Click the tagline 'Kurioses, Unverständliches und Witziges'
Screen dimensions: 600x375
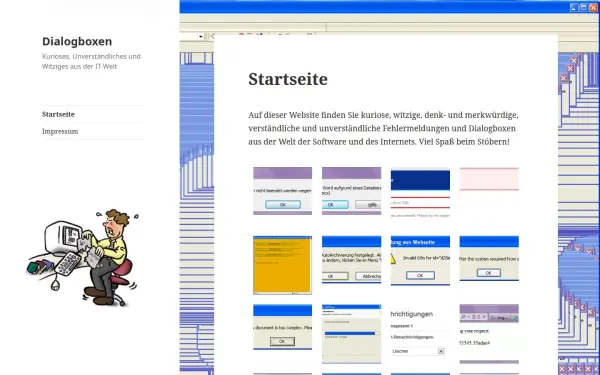point(91,61)
